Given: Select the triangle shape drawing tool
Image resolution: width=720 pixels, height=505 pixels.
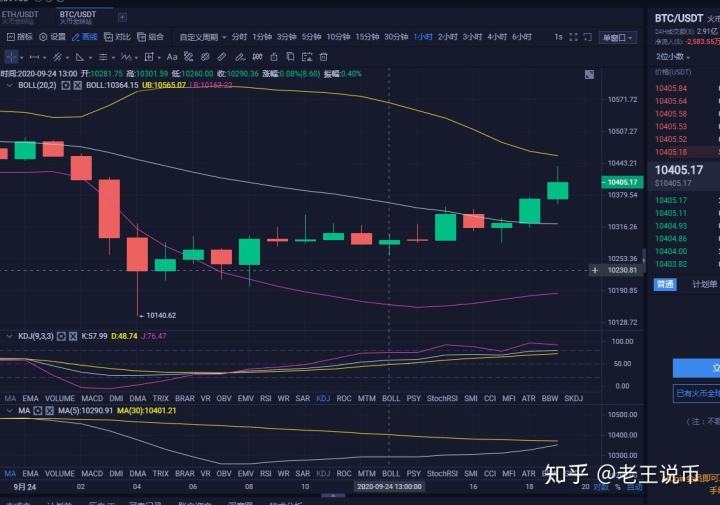Looking at the screenshot, I should pyautogui.click(x=80, y=57).
